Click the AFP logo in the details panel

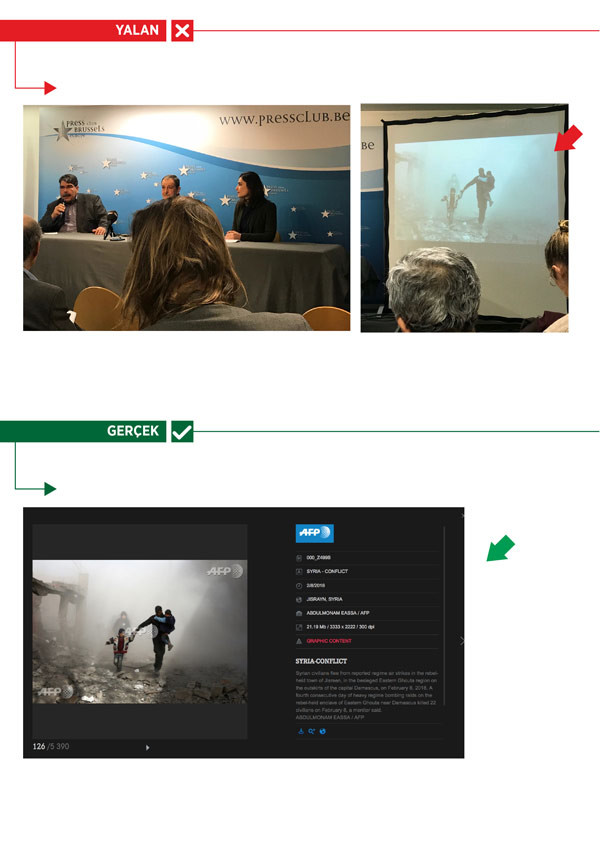[x=314, y=534]
